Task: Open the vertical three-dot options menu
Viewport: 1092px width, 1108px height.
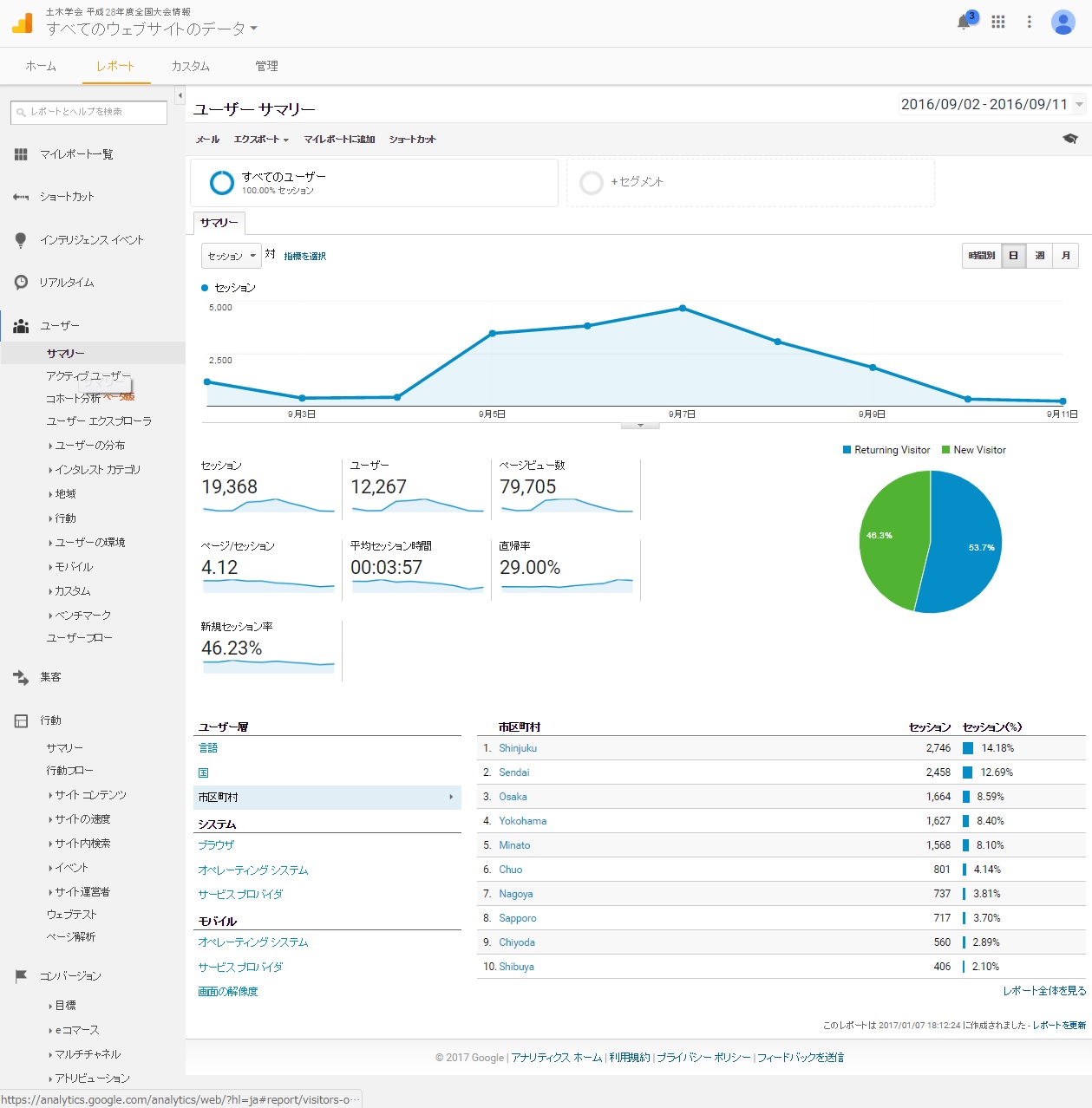Action: pos(1030,23)
